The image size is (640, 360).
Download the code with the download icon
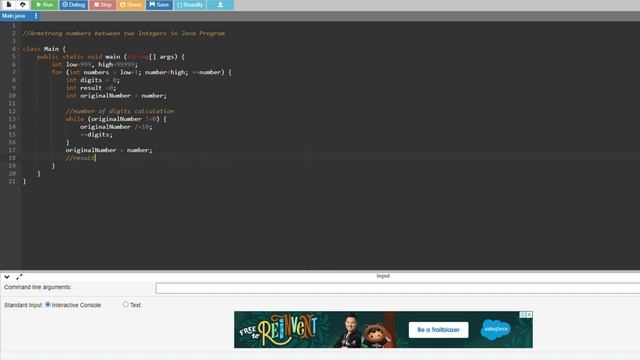pos(220,4)
